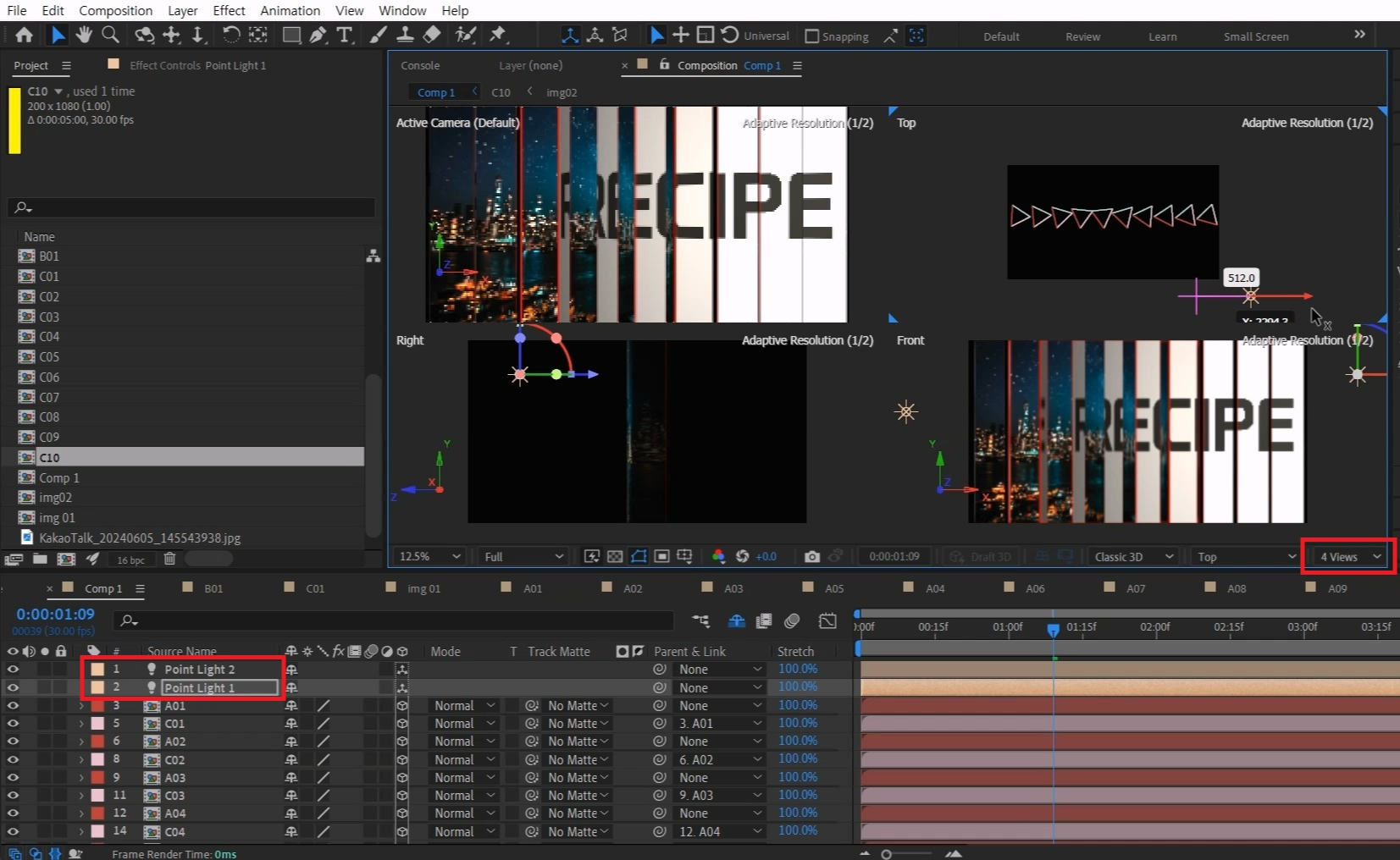
Task: Switch to the Review workspace
Action: tap(1082, 36)
